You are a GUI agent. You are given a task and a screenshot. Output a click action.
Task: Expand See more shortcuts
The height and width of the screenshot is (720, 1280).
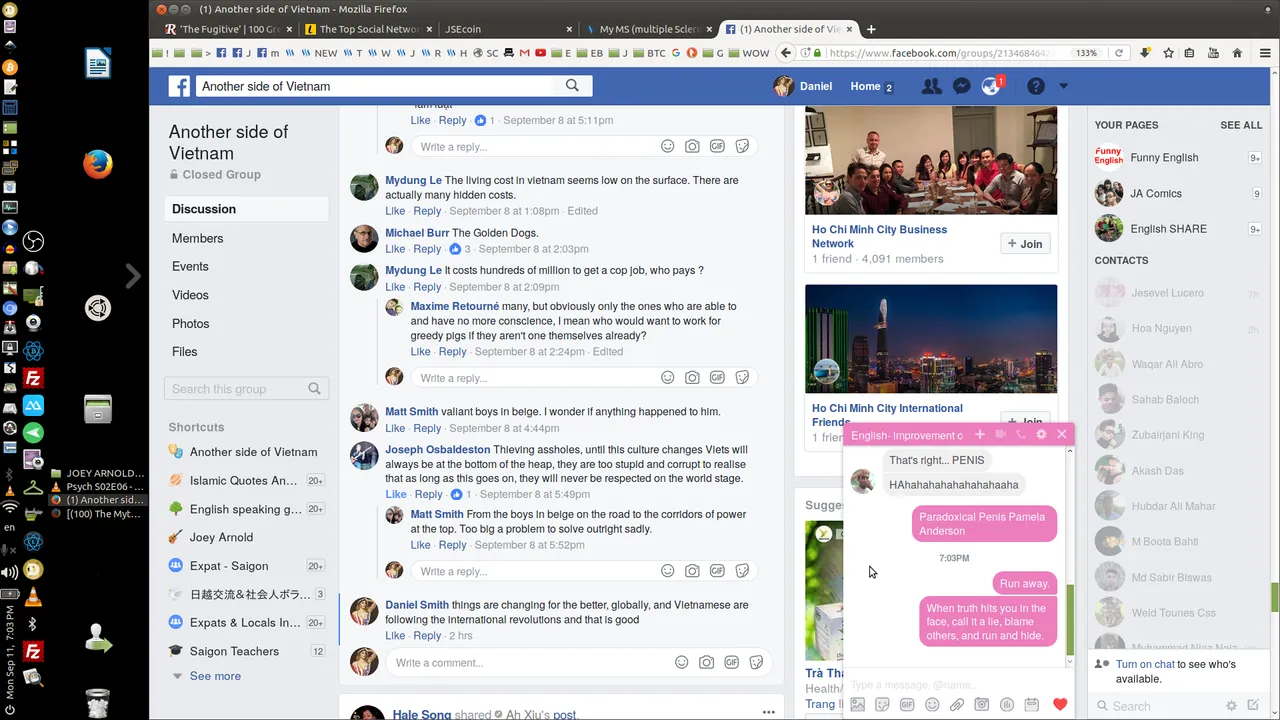215,676
